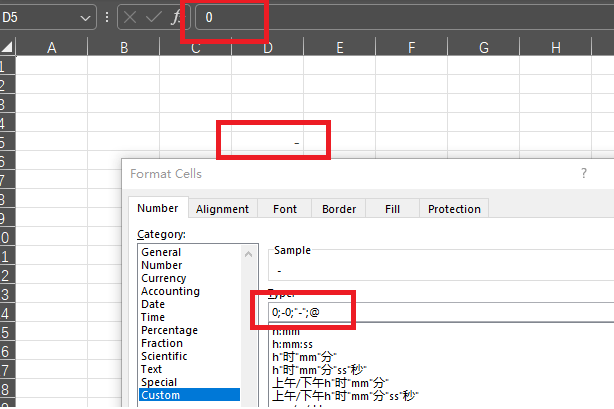Screen dimensions: 614x409
Task: Select column C header
Action: pos(196,49)
